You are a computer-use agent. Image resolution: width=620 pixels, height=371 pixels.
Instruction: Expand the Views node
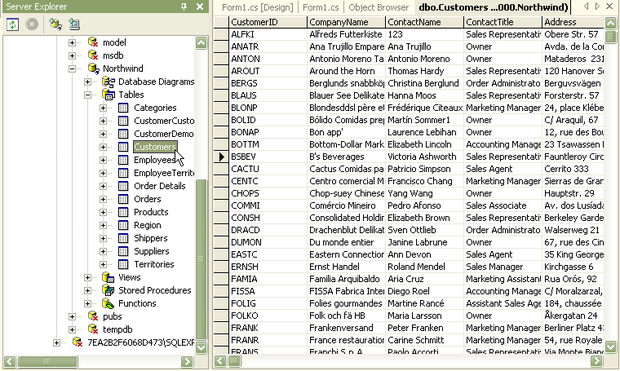coord(87,277)
